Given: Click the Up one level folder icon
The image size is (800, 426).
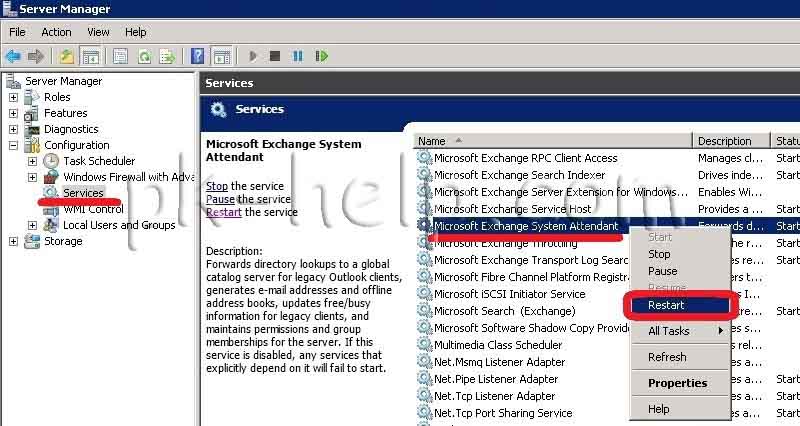Looking at the screenshot, I should (x=66, y=56).
